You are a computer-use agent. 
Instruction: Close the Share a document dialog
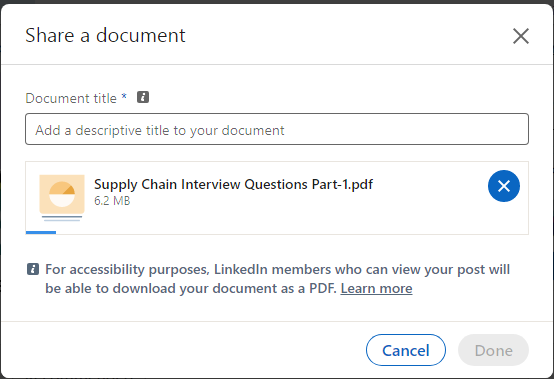point(521,36)
